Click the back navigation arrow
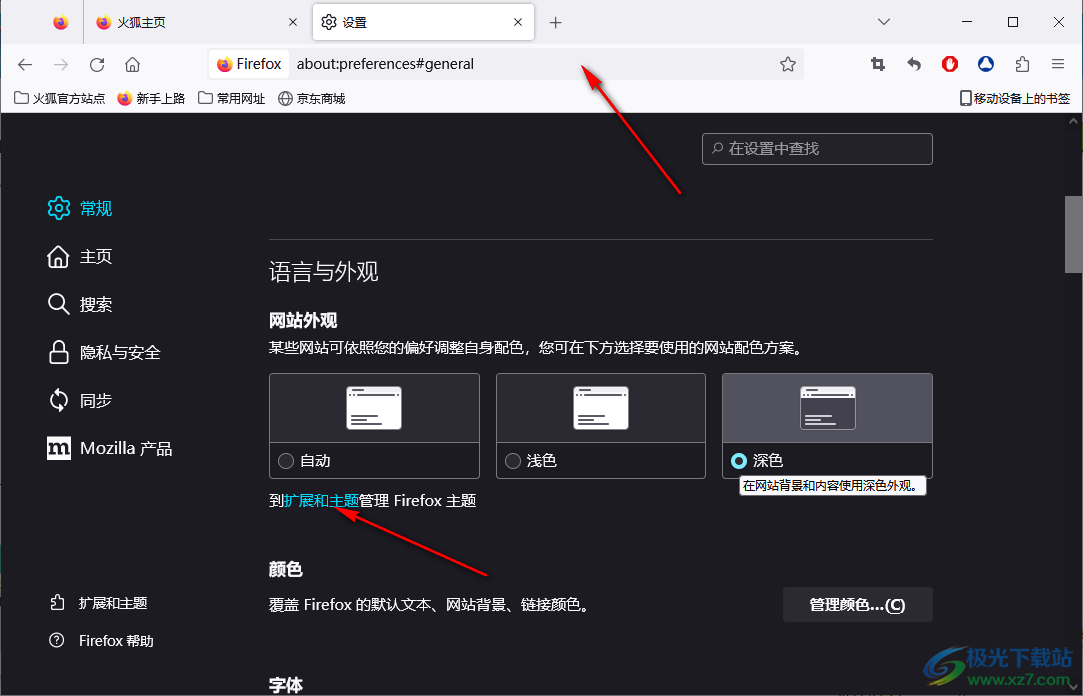 (26, 64)
